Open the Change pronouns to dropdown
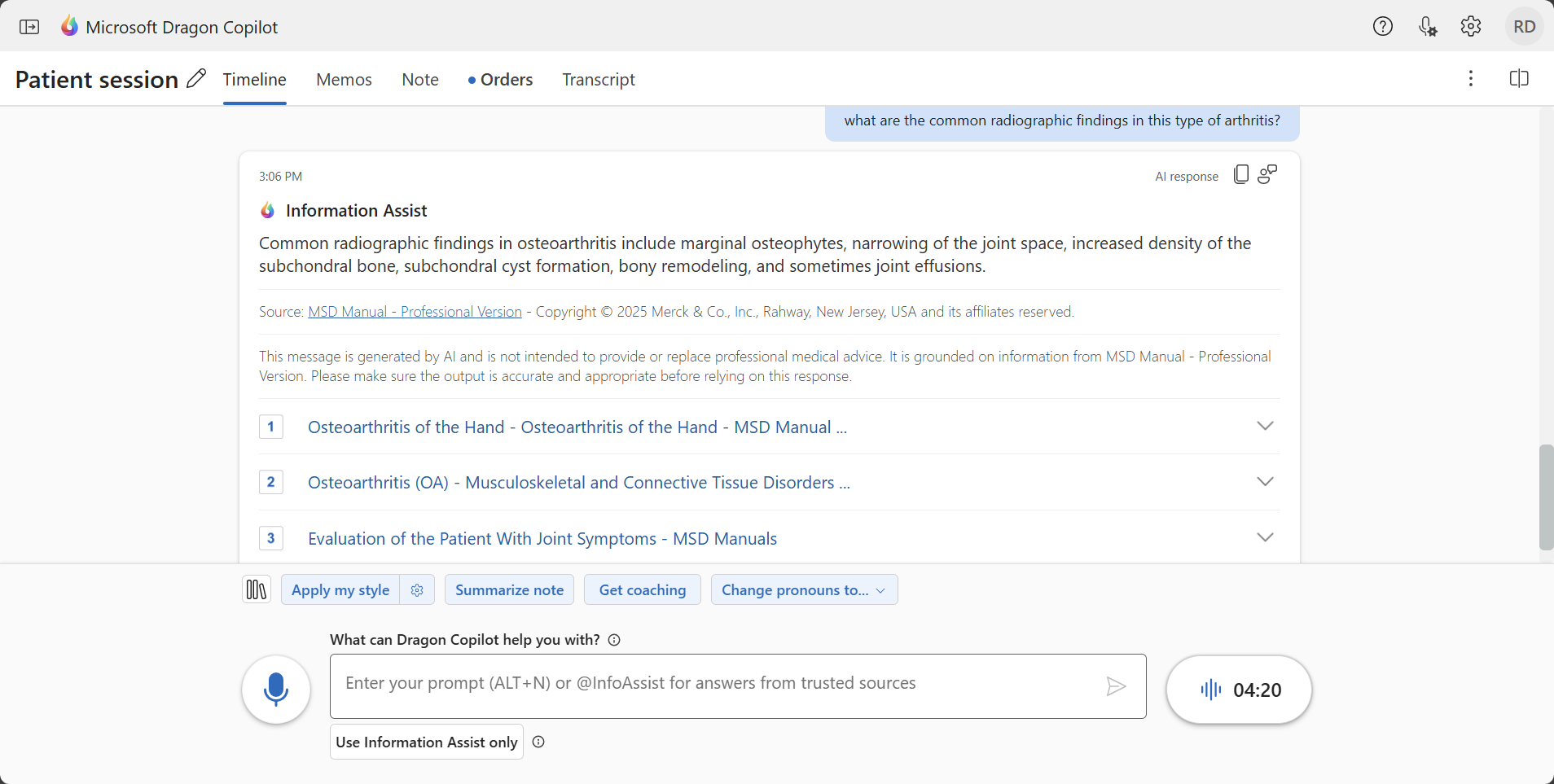The height and width of the screenshot is (784, 1554). click(804, 590)
